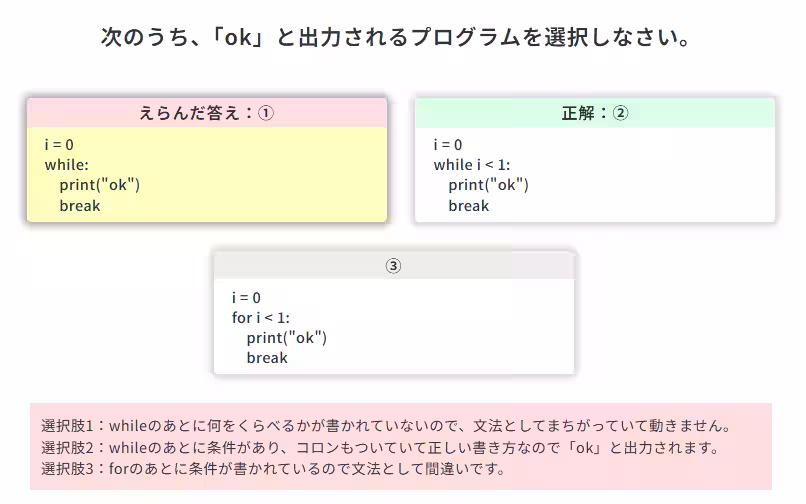Viewport: 806px width, 504px height.
Task: Click print("ok") line in yellow card ①
Action: (x=99, y=185)
